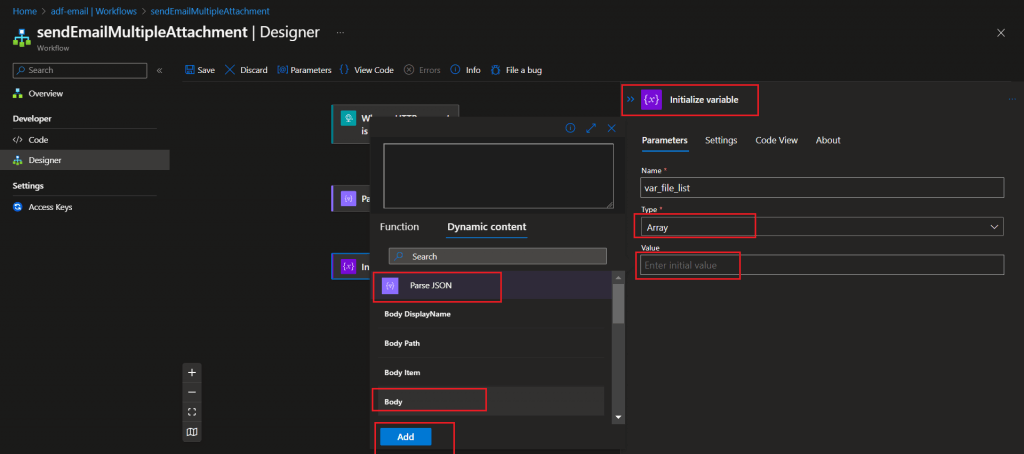Open the adf-email | Workflows breadcrumb
Viewport: 1024px width, 454px height.
click(x=93, y=11)
